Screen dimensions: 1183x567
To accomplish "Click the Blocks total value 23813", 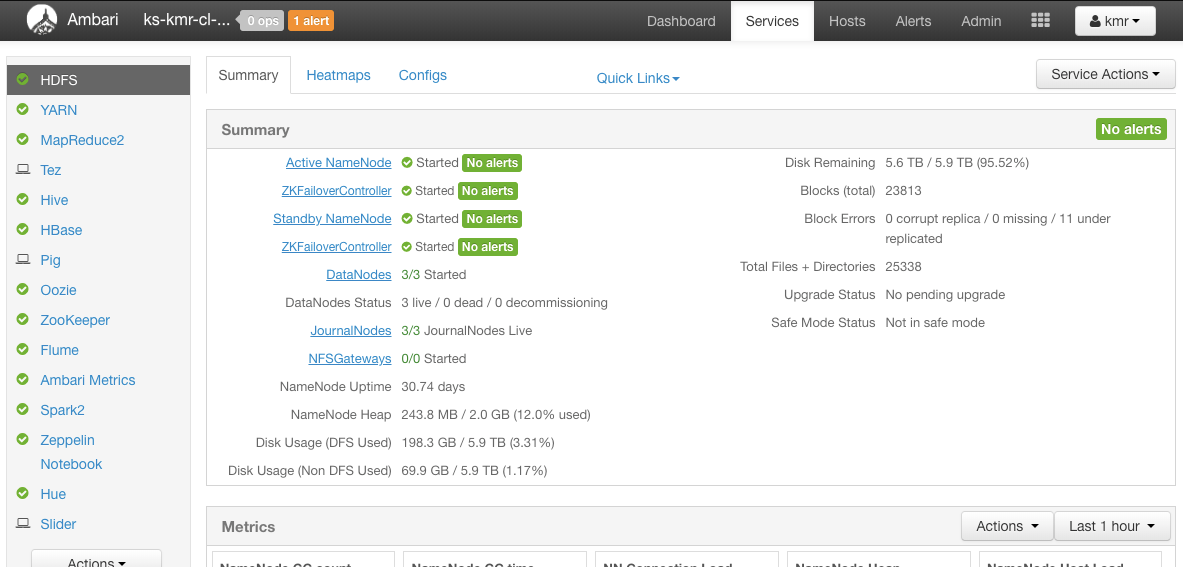I will pyautogui.click(x=903, y=191).
